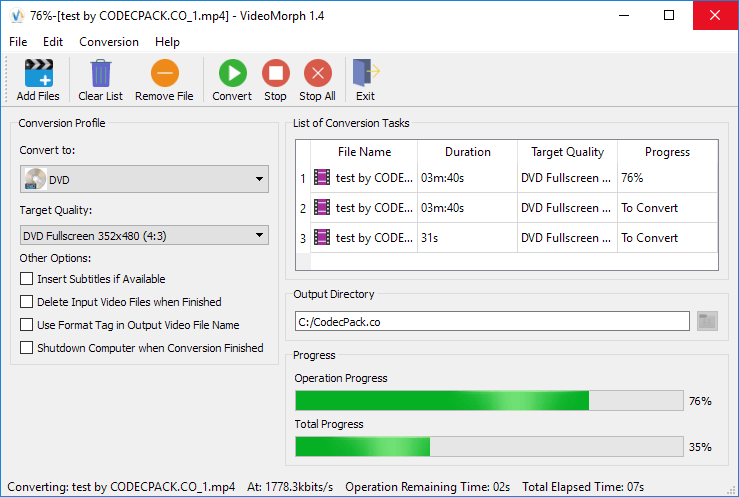Click the Converting file name status text
Image resolution: width=739 pixels, height=497 pixels.
click(121, 487)
